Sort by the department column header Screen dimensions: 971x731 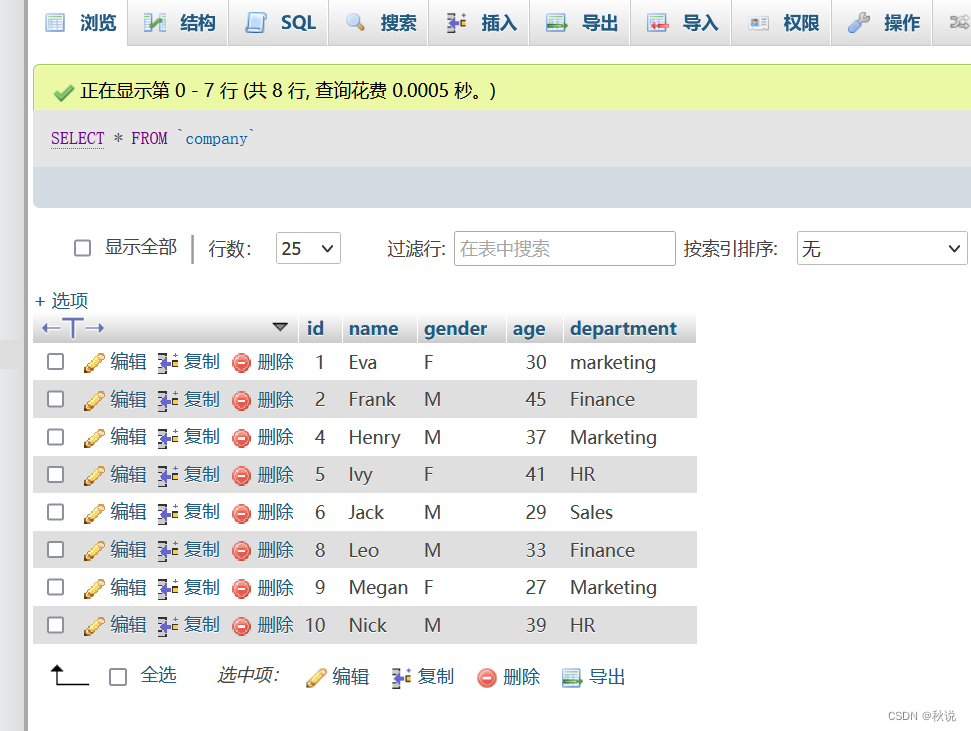[x=623, y=328]
